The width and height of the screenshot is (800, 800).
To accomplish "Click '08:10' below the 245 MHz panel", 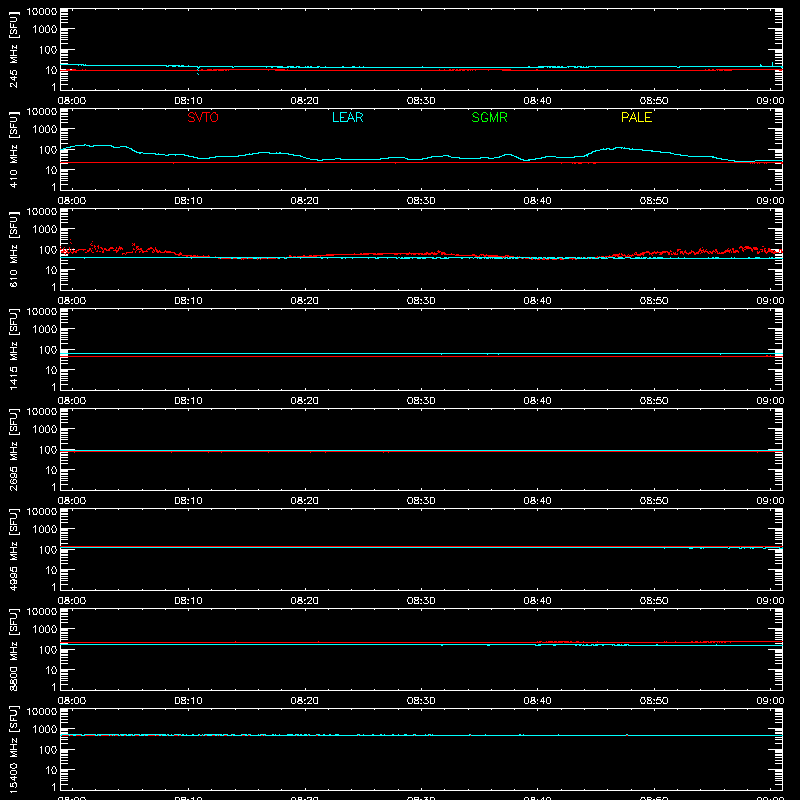I will pyautogui.click(x=188, y=101).
